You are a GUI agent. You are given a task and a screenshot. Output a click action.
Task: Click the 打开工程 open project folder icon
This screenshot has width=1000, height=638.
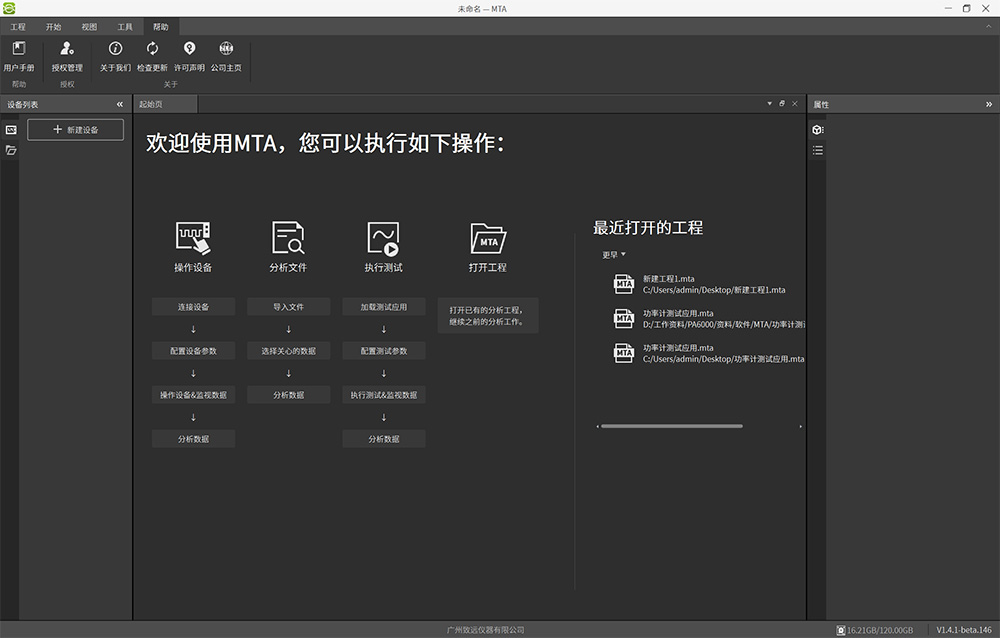tap(488, 238)
